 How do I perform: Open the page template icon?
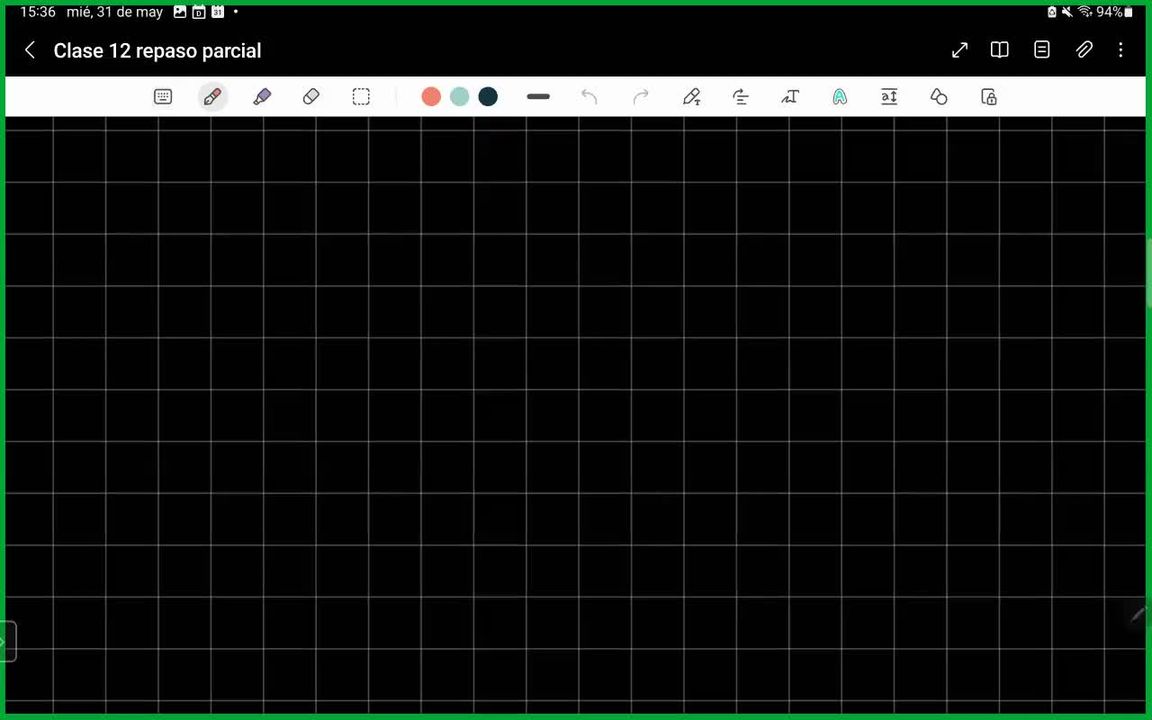1042,50
